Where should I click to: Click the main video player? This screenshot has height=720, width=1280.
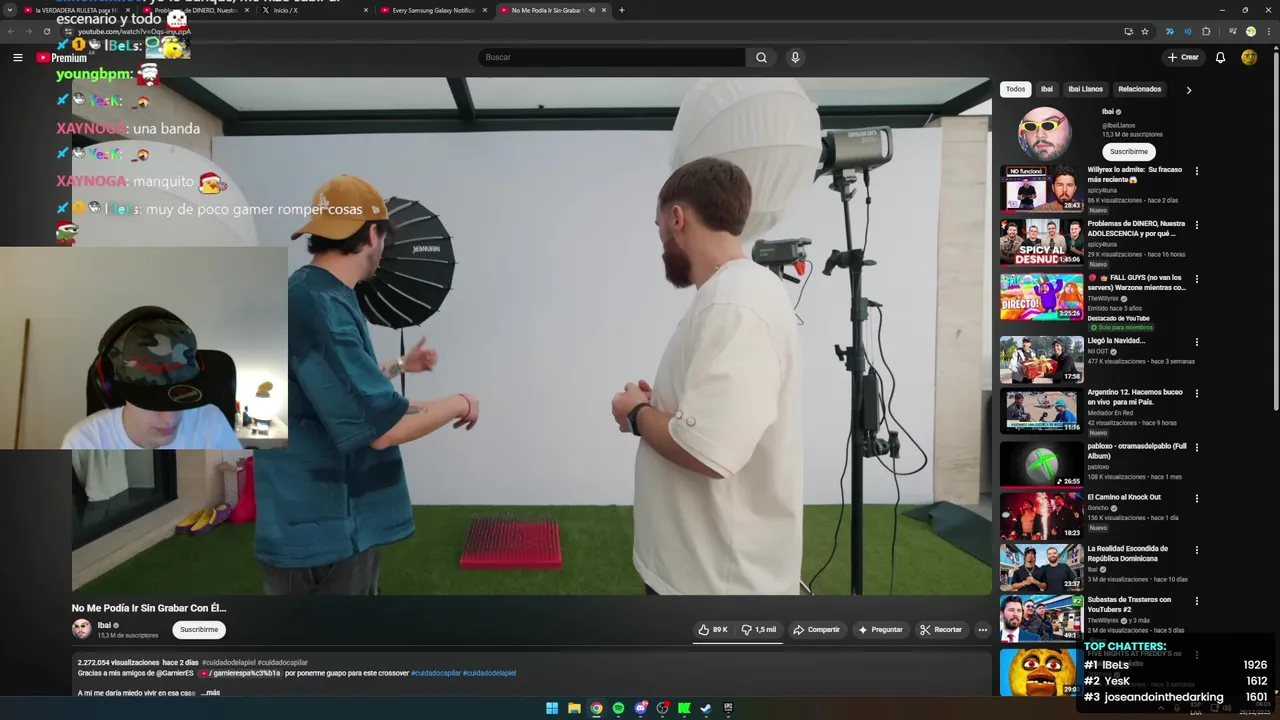click(531, 336)
